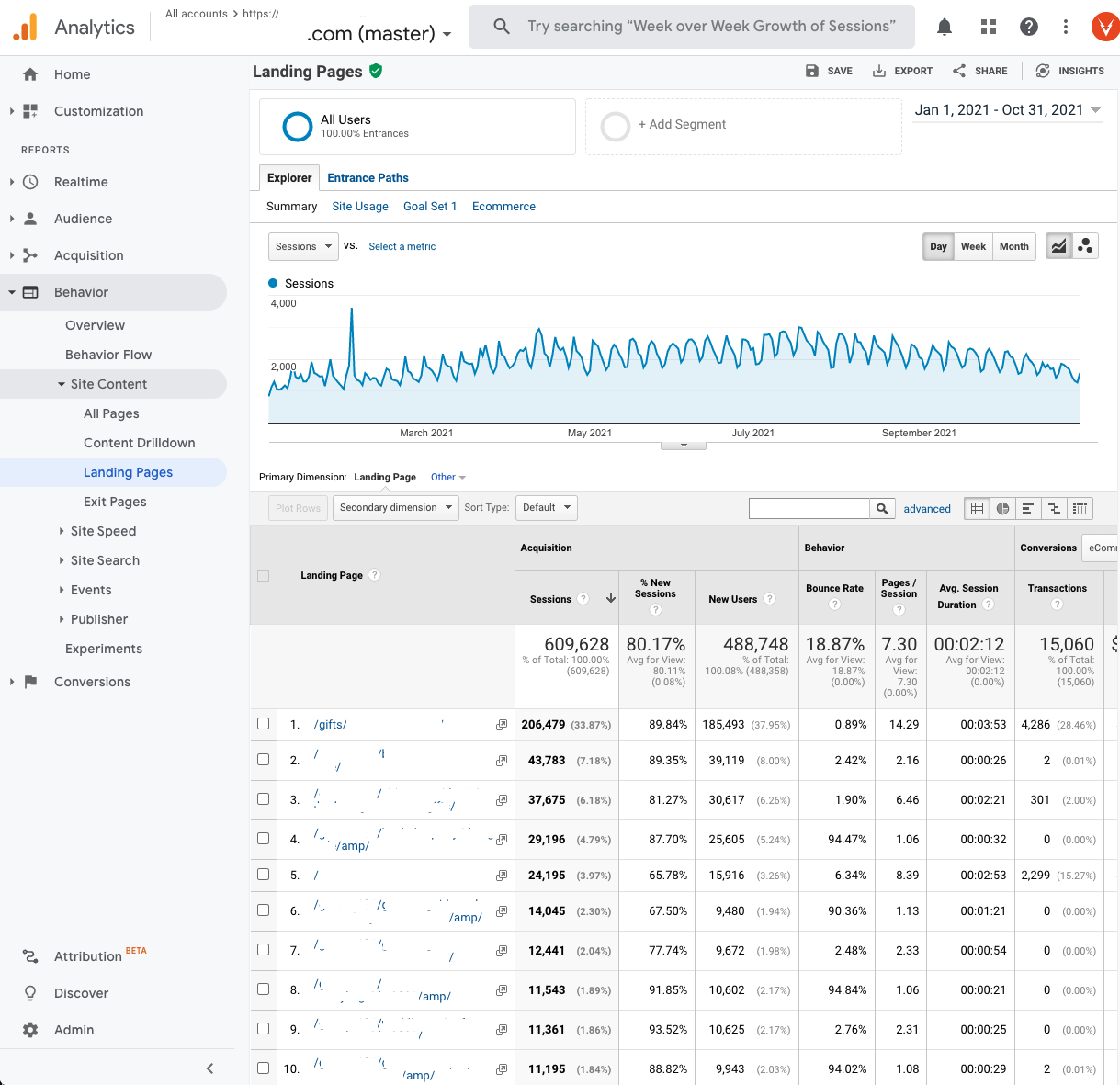
Task: Open the Google apps launcher grid
Action: (988, 27)
